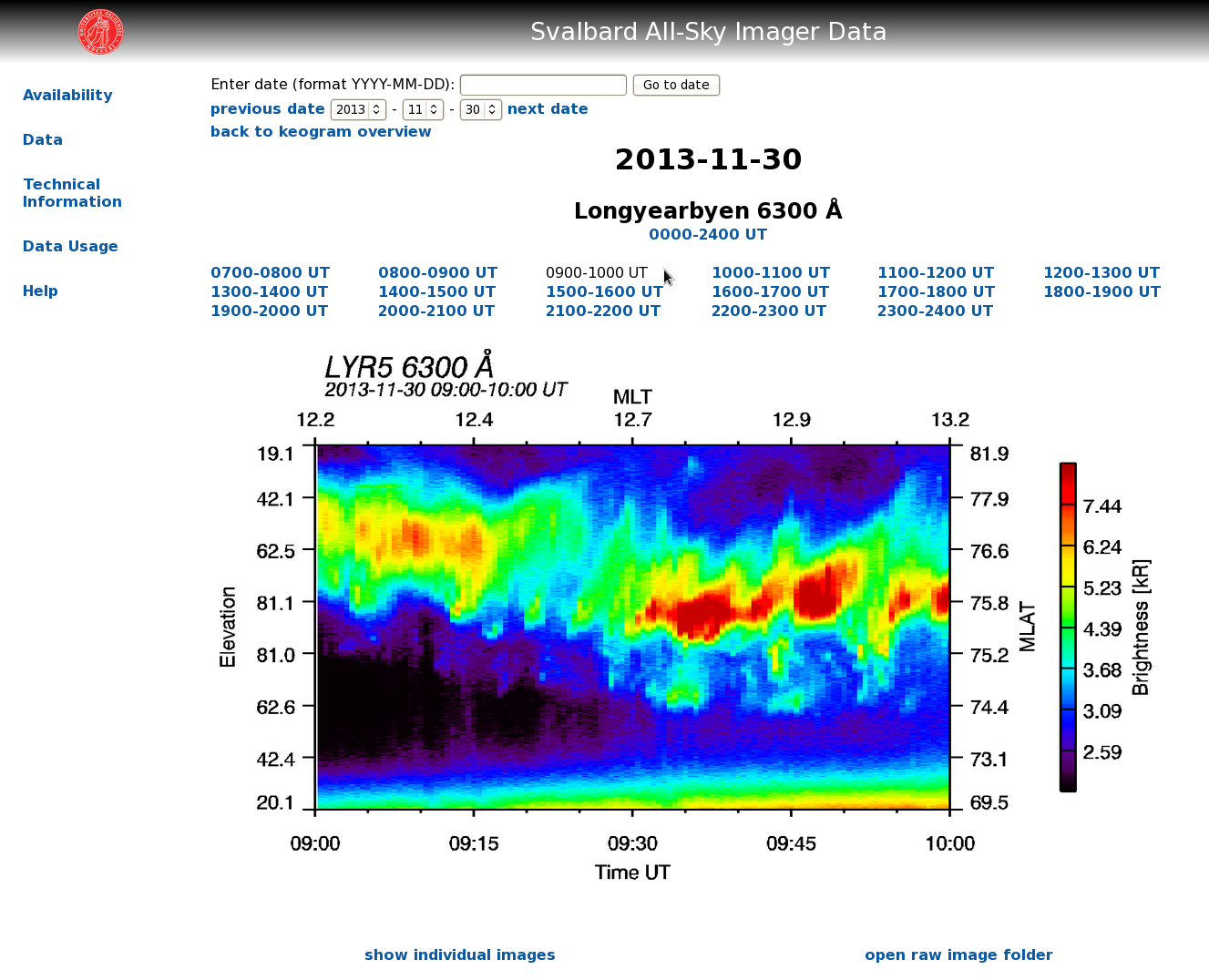Go to next date link
Screen dimensions: 1209x980
tap(548, 108)
